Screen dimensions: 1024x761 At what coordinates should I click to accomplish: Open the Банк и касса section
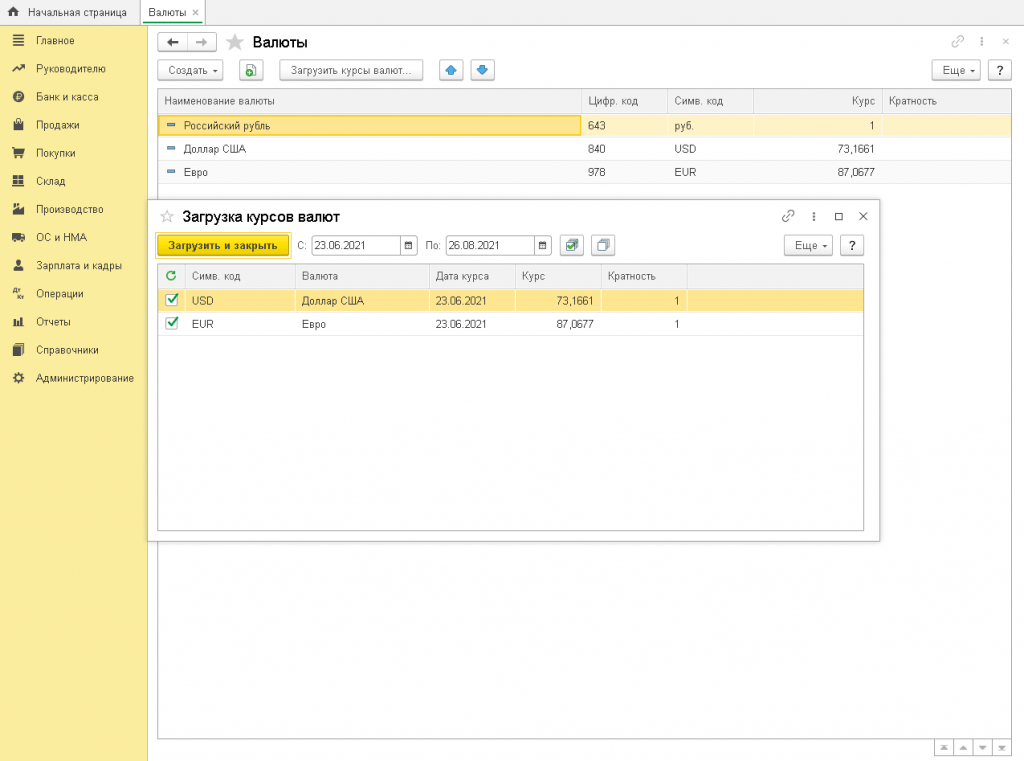point(66,97)
